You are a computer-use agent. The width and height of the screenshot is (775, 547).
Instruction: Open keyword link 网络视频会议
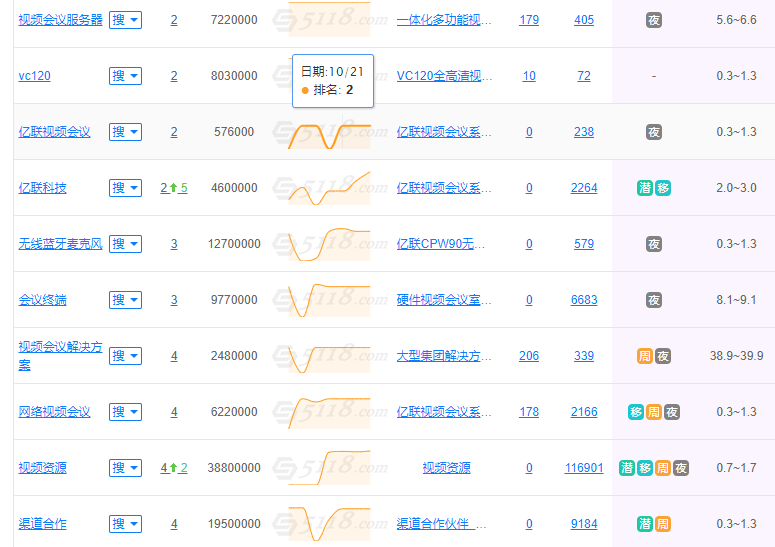point(54,412)
